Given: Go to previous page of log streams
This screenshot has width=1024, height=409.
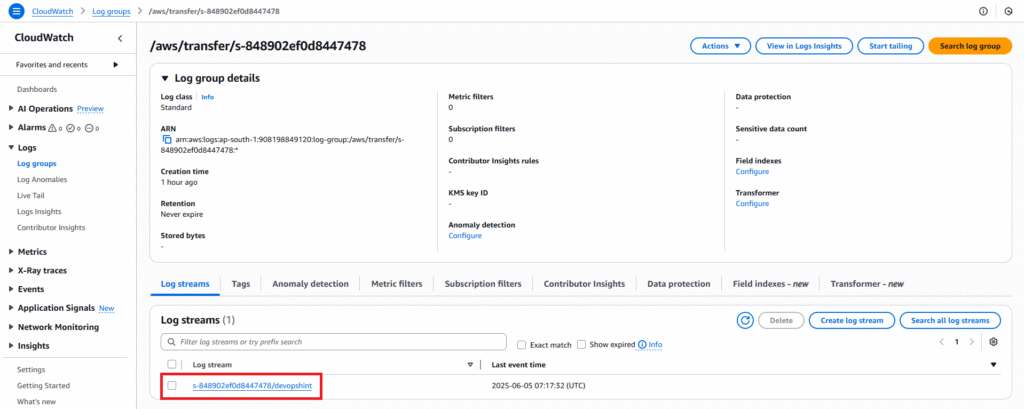Looking at the screenshot, I should 942,342.
